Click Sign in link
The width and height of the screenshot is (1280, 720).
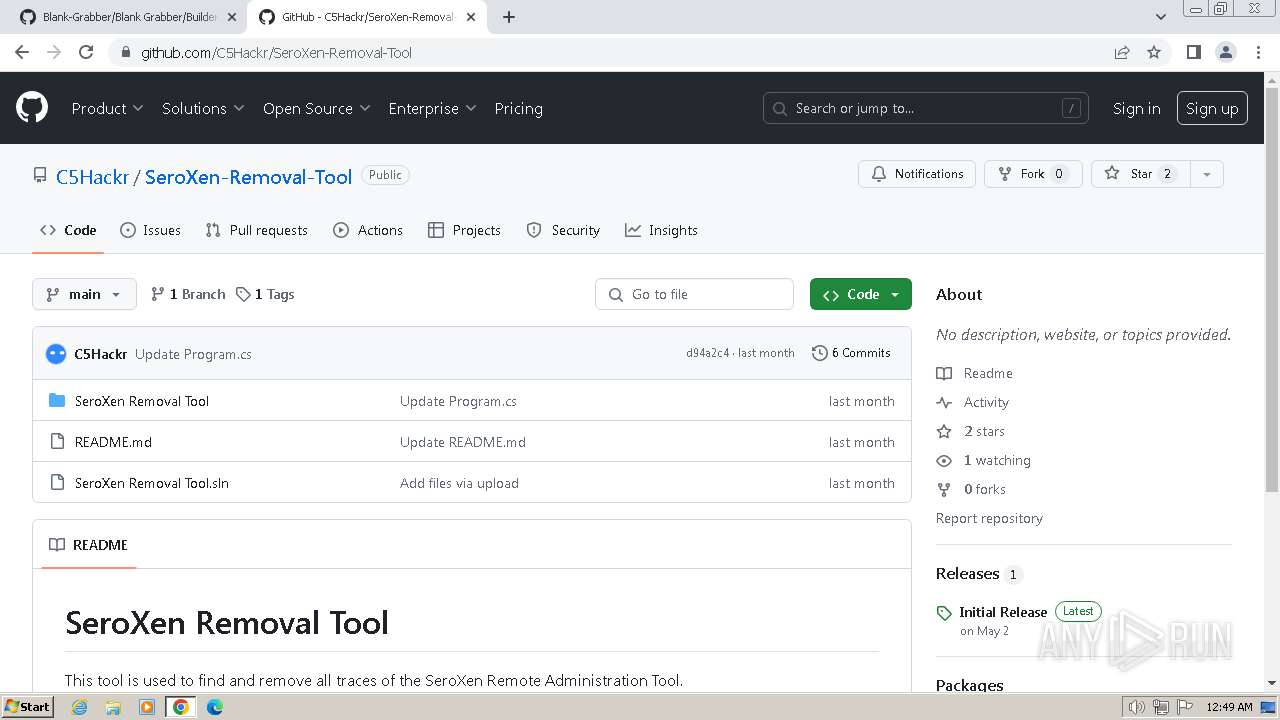pyautogui.click(x=1137, y=108)
